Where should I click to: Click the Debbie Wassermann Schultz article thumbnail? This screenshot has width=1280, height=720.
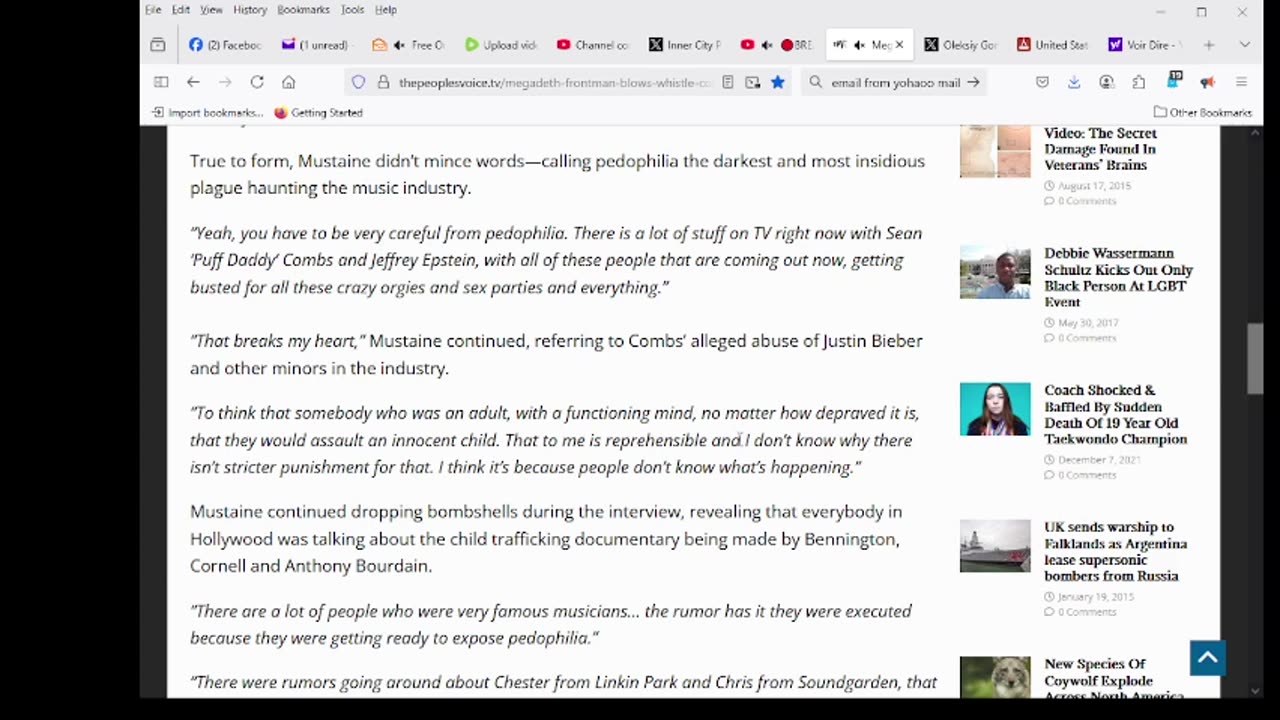(995, 272)
